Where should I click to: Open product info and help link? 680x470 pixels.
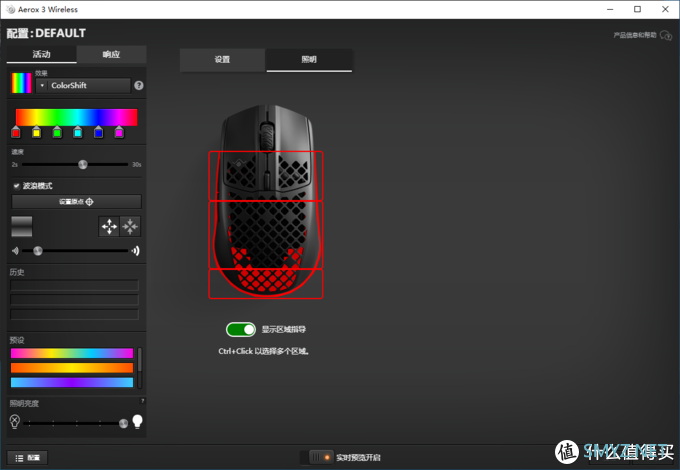[x=635, y=35]
